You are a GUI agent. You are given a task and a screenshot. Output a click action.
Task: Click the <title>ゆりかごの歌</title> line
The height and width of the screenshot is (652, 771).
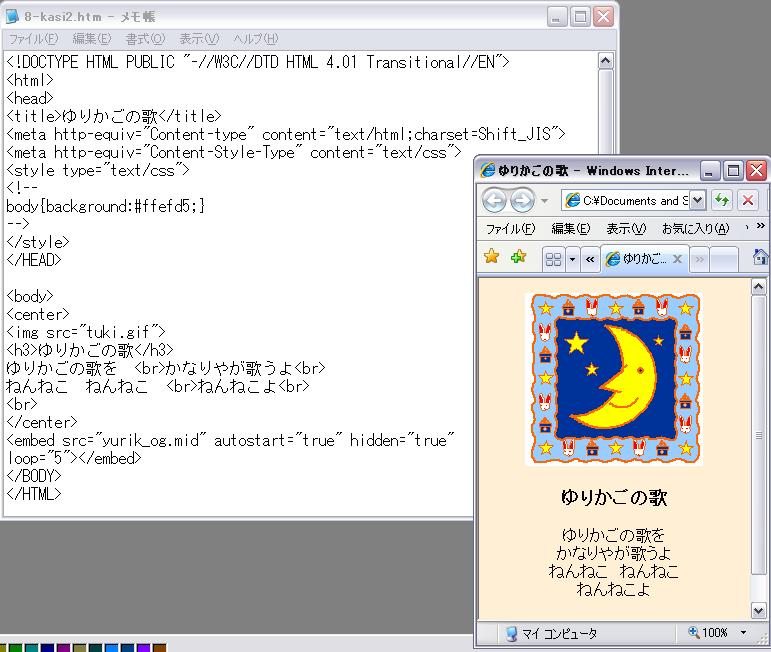[x=114, y=116]
